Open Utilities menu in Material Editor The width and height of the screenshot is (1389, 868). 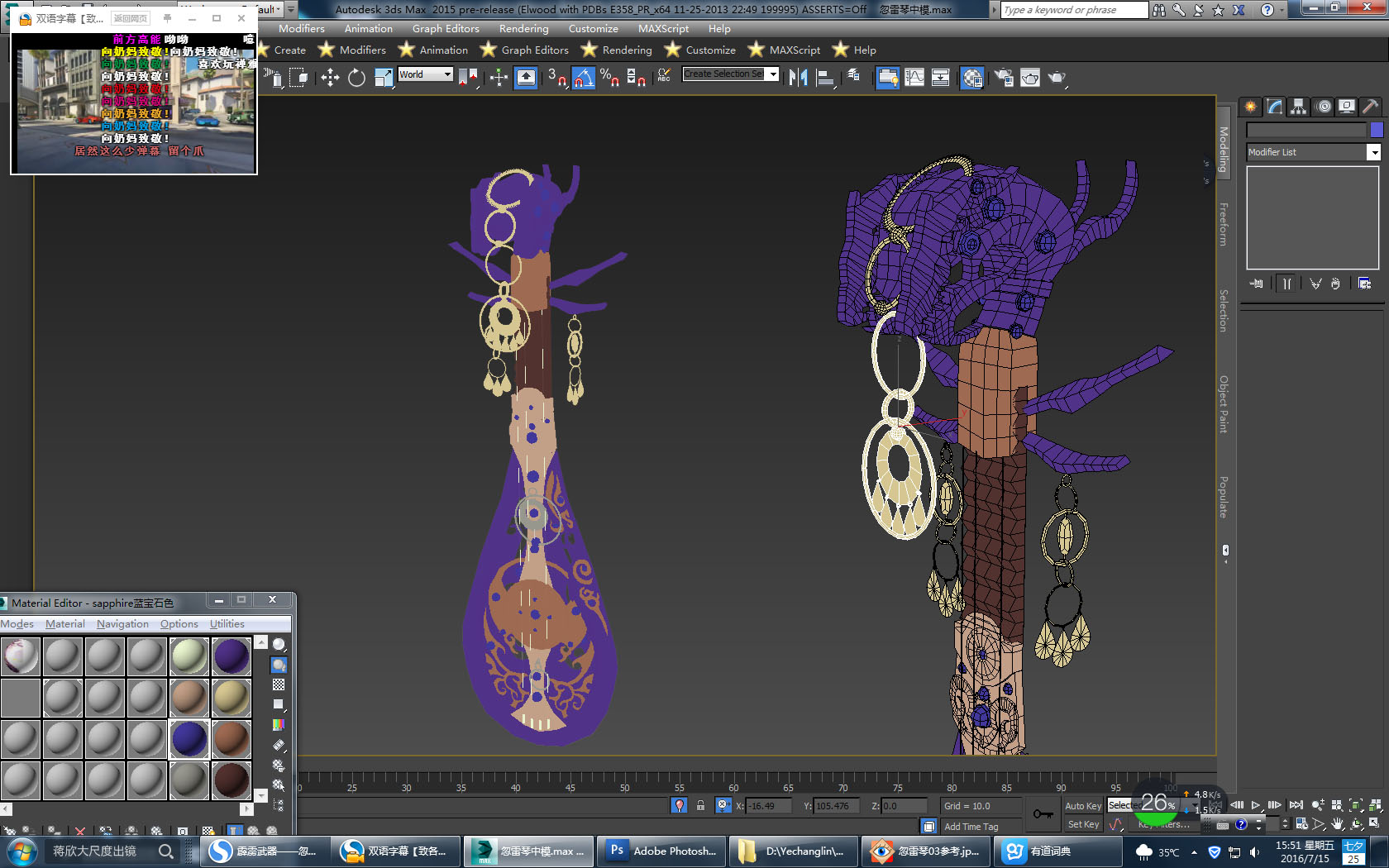(227, 624)
